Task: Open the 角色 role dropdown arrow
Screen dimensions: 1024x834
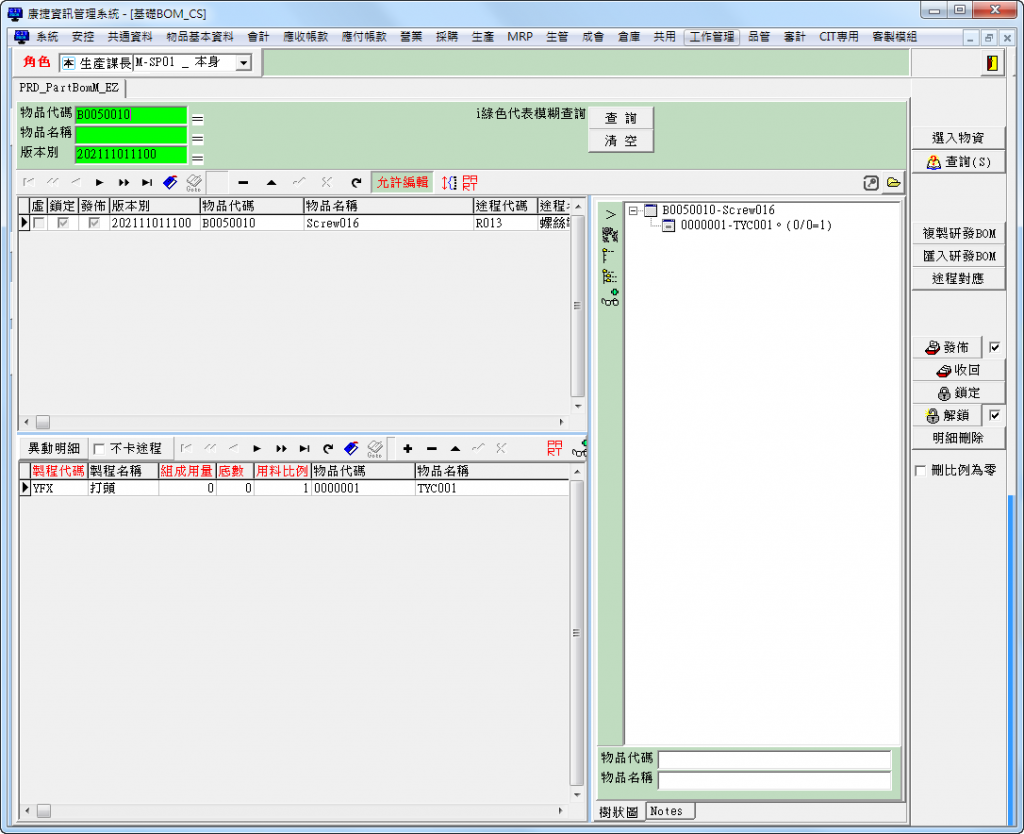Action: coord(243,63)
